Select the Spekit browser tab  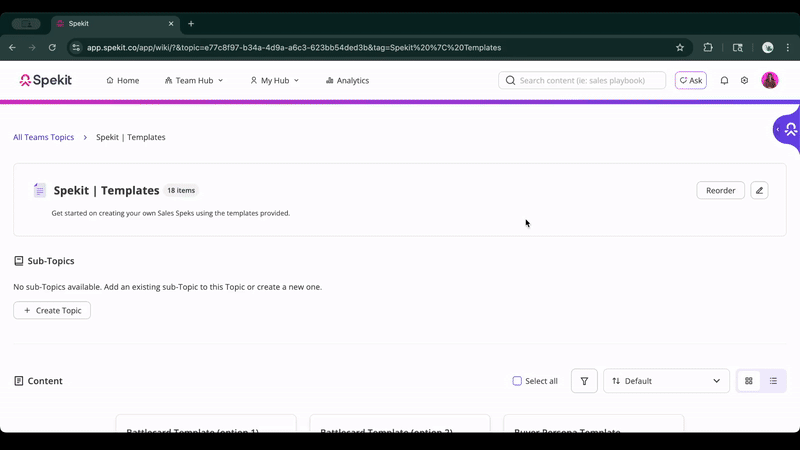[115, 23]
